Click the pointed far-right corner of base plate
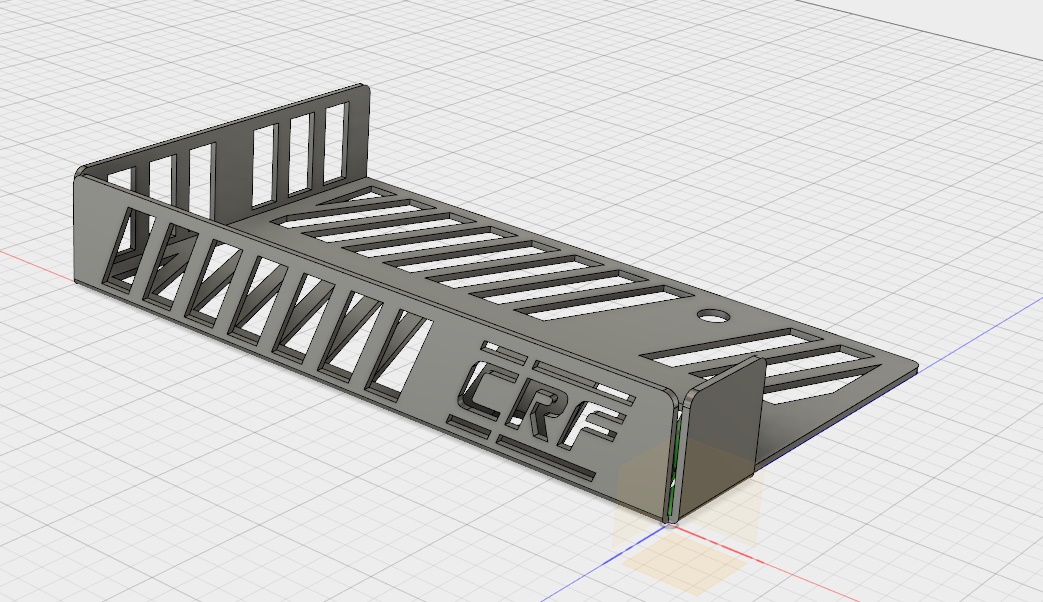The image size is (1043, 602). [913, 367]
